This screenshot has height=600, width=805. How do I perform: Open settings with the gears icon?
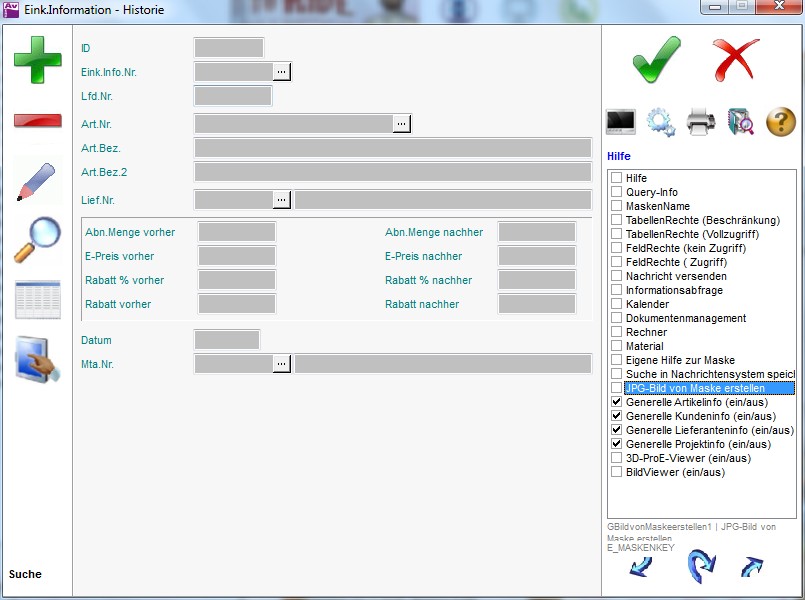click(661, 122)
